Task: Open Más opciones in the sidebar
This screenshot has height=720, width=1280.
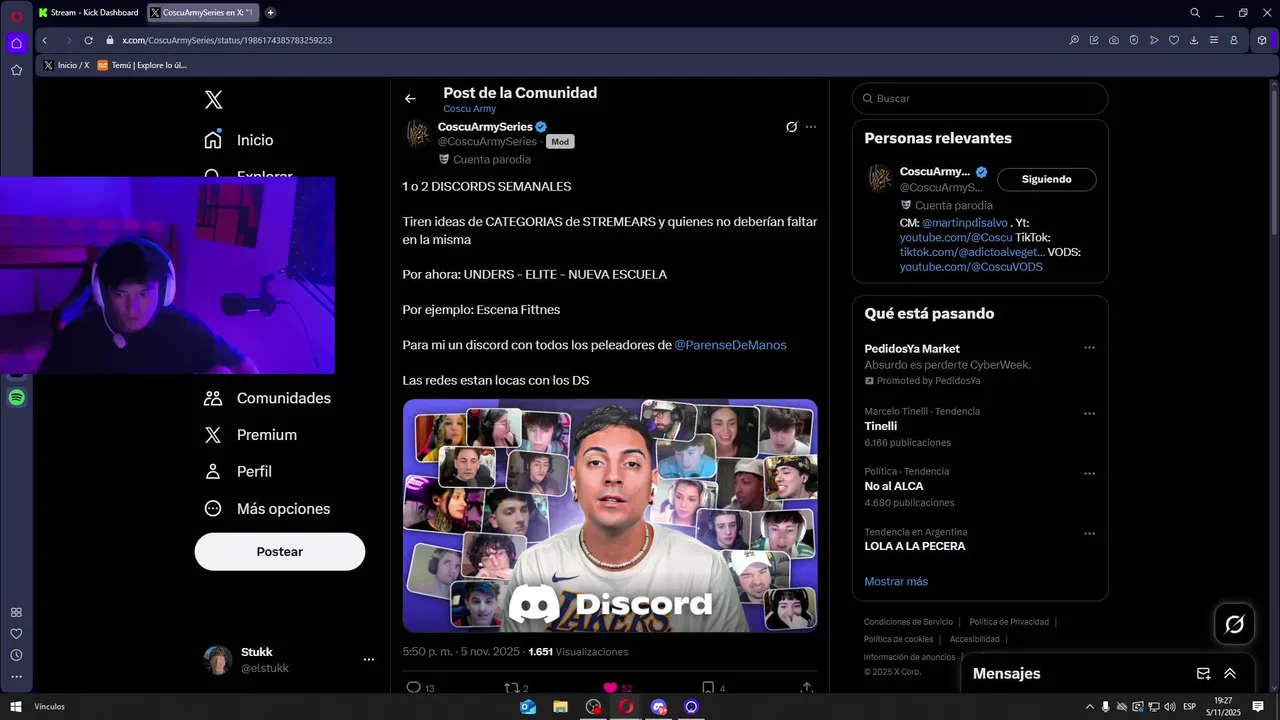Action: 267,509
